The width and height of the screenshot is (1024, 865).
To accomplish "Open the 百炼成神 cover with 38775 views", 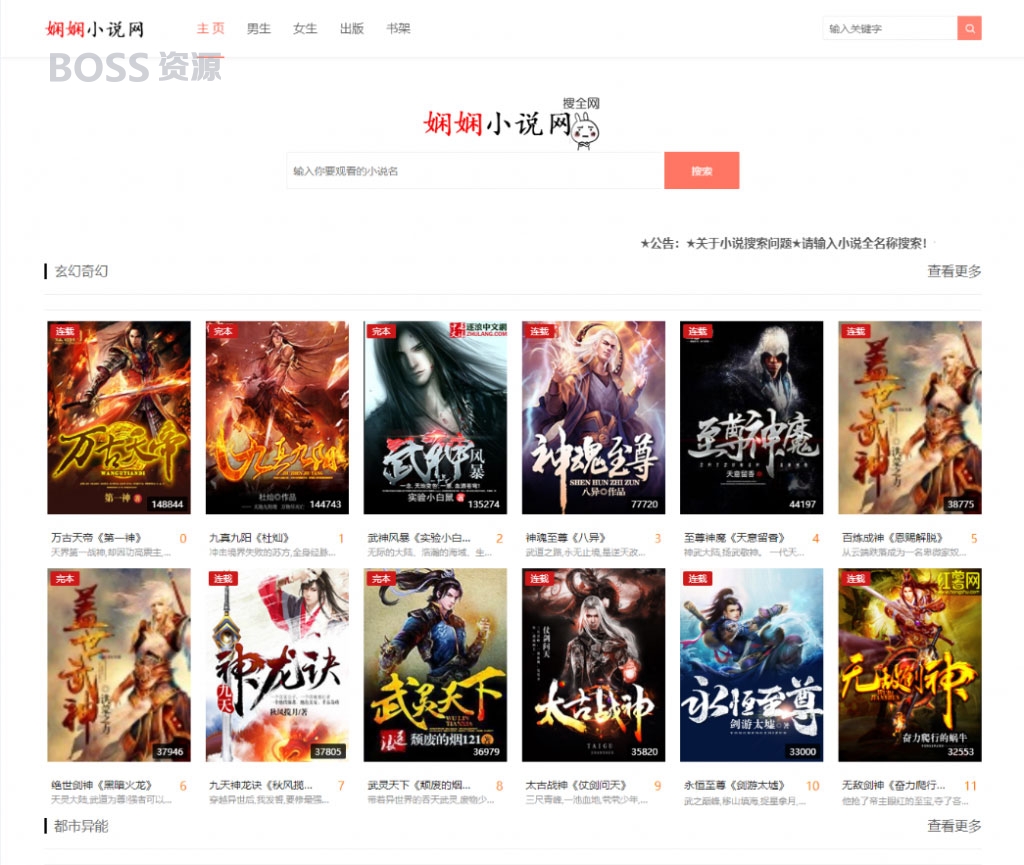I will pyautogui.click(x=910, y=417).
